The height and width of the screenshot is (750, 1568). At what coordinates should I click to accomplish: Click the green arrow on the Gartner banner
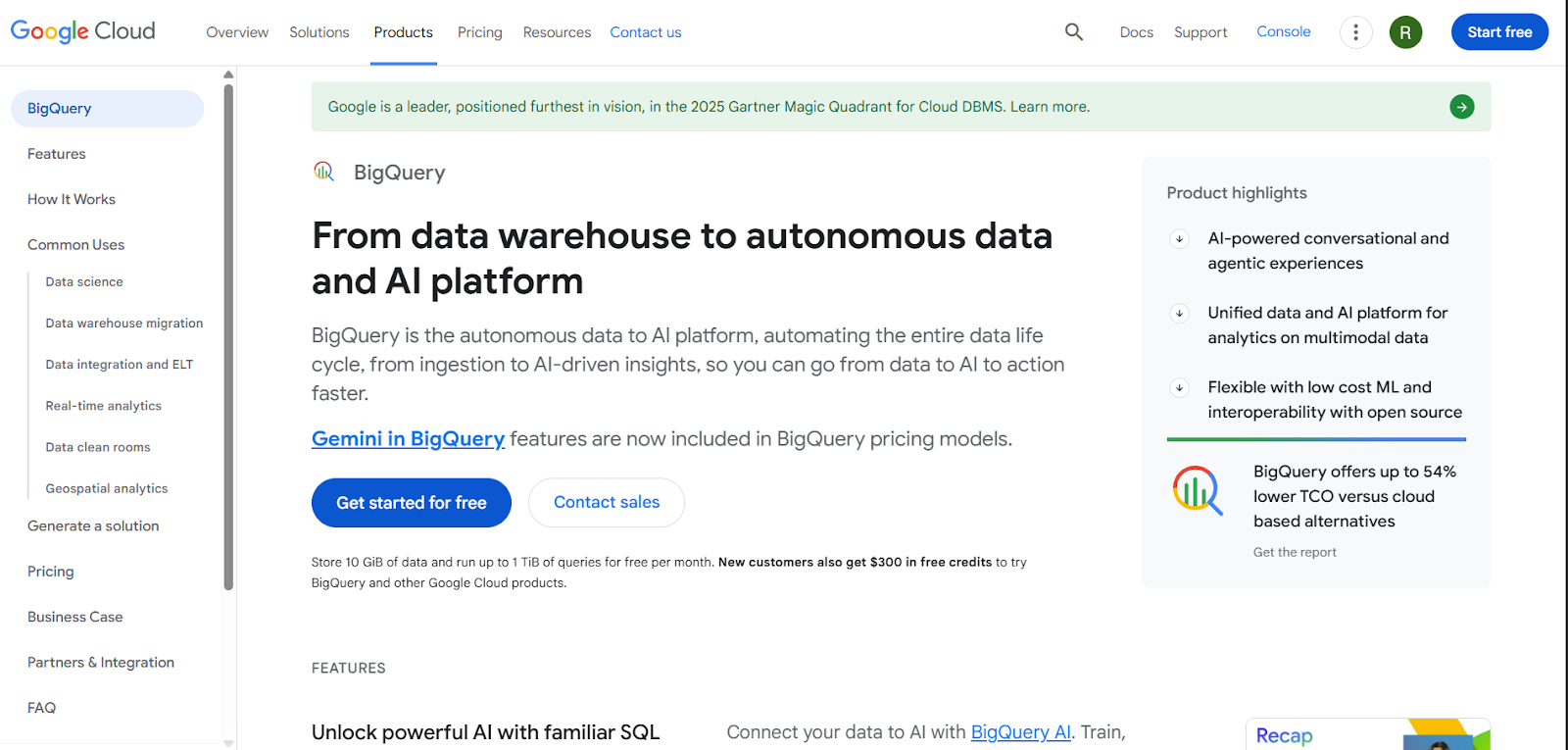tap(1461, 106)
